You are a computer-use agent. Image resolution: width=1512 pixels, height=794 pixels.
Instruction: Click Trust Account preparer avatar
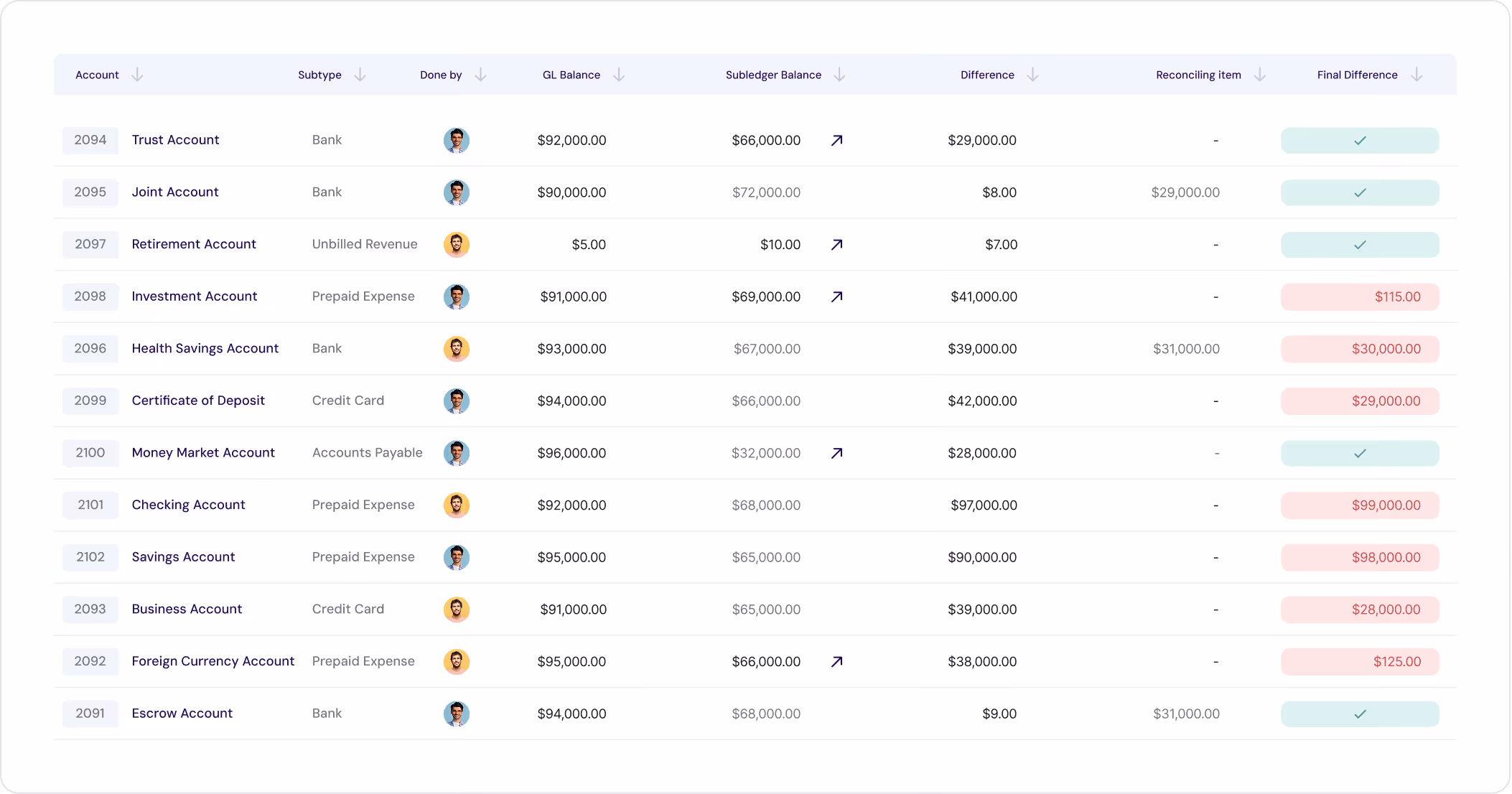(457, 141)
